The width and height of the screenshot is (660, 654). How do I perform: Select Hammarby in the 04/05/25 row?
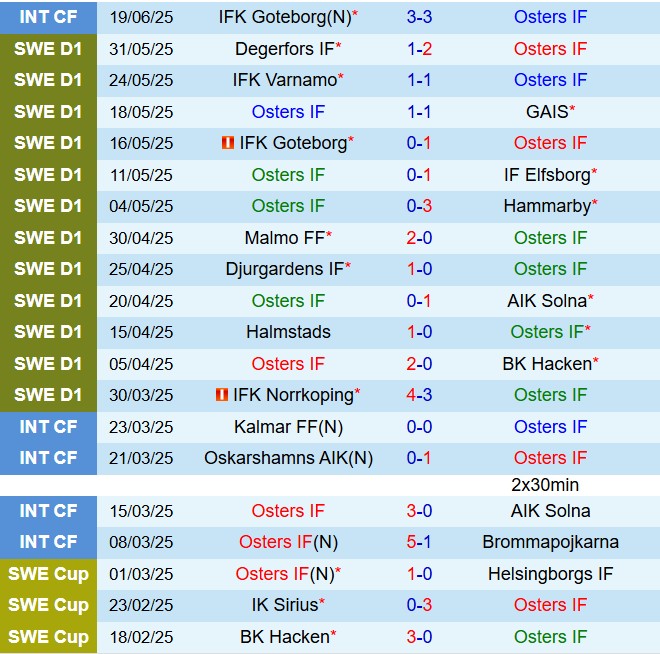[547, 206]
